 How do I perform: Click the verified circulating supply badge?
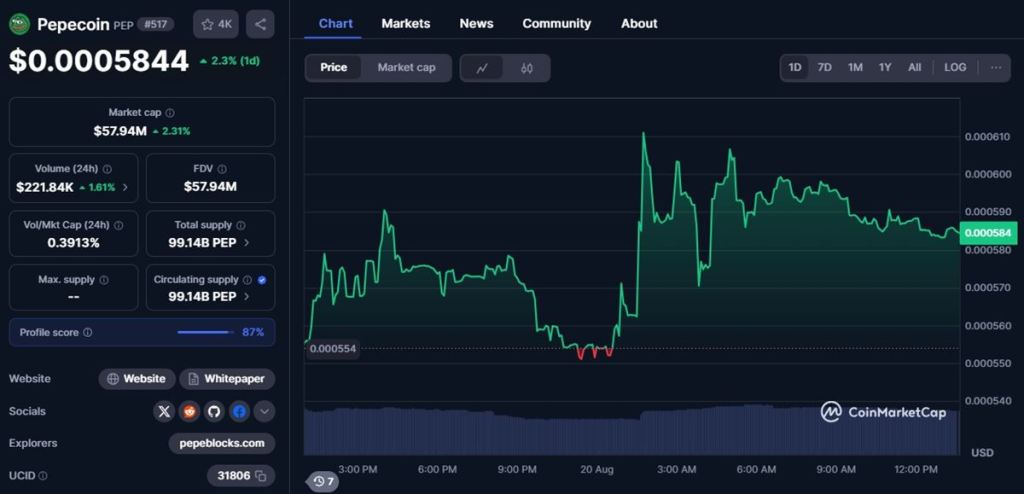262,280
